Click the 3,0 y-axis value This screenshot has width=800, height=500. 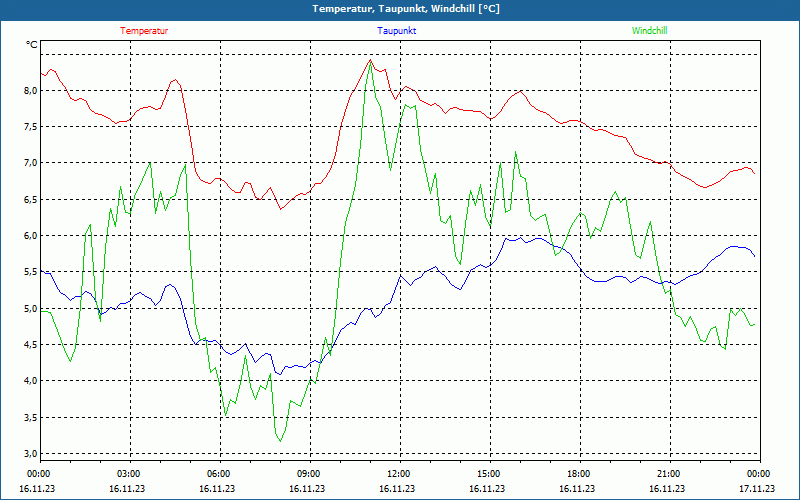point(31,454)
